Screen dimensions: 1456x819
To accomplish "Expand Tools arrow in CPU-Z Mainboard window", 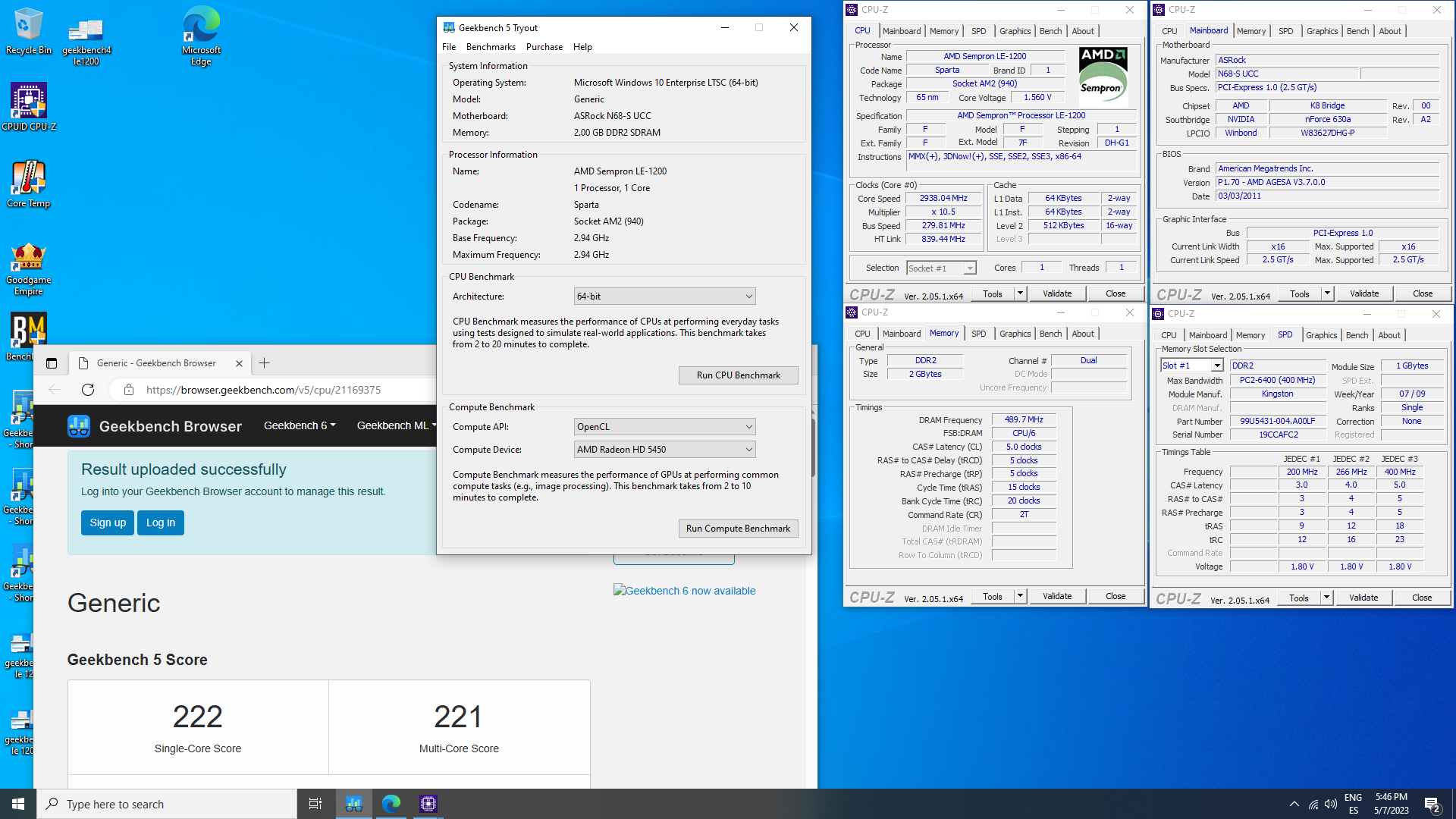I will pos(1328,293).
